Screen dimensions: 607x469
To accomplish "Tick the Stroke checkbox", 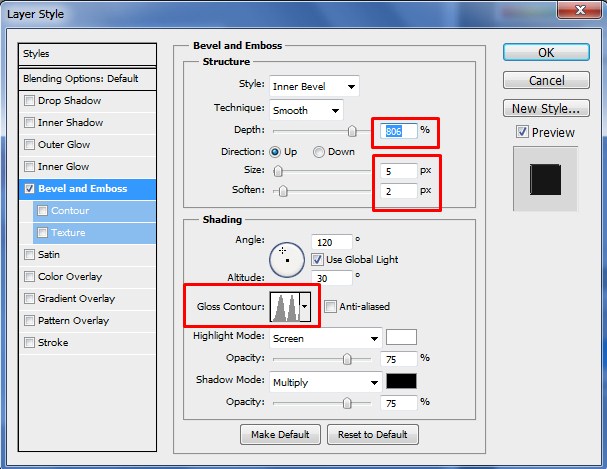I will [x=29, y=343].
